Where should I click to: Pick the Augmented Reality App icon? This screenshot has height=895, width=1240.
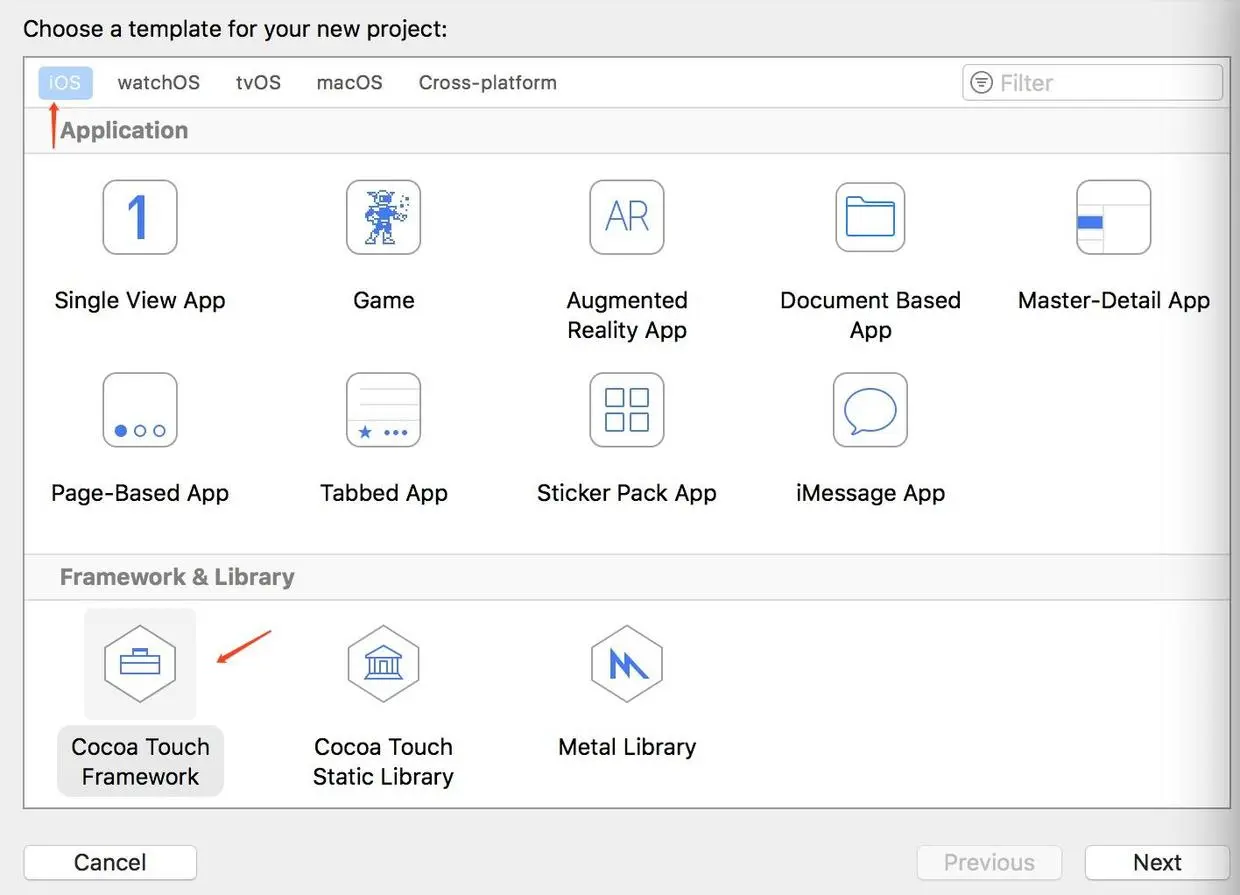click(x=627, y=217)
